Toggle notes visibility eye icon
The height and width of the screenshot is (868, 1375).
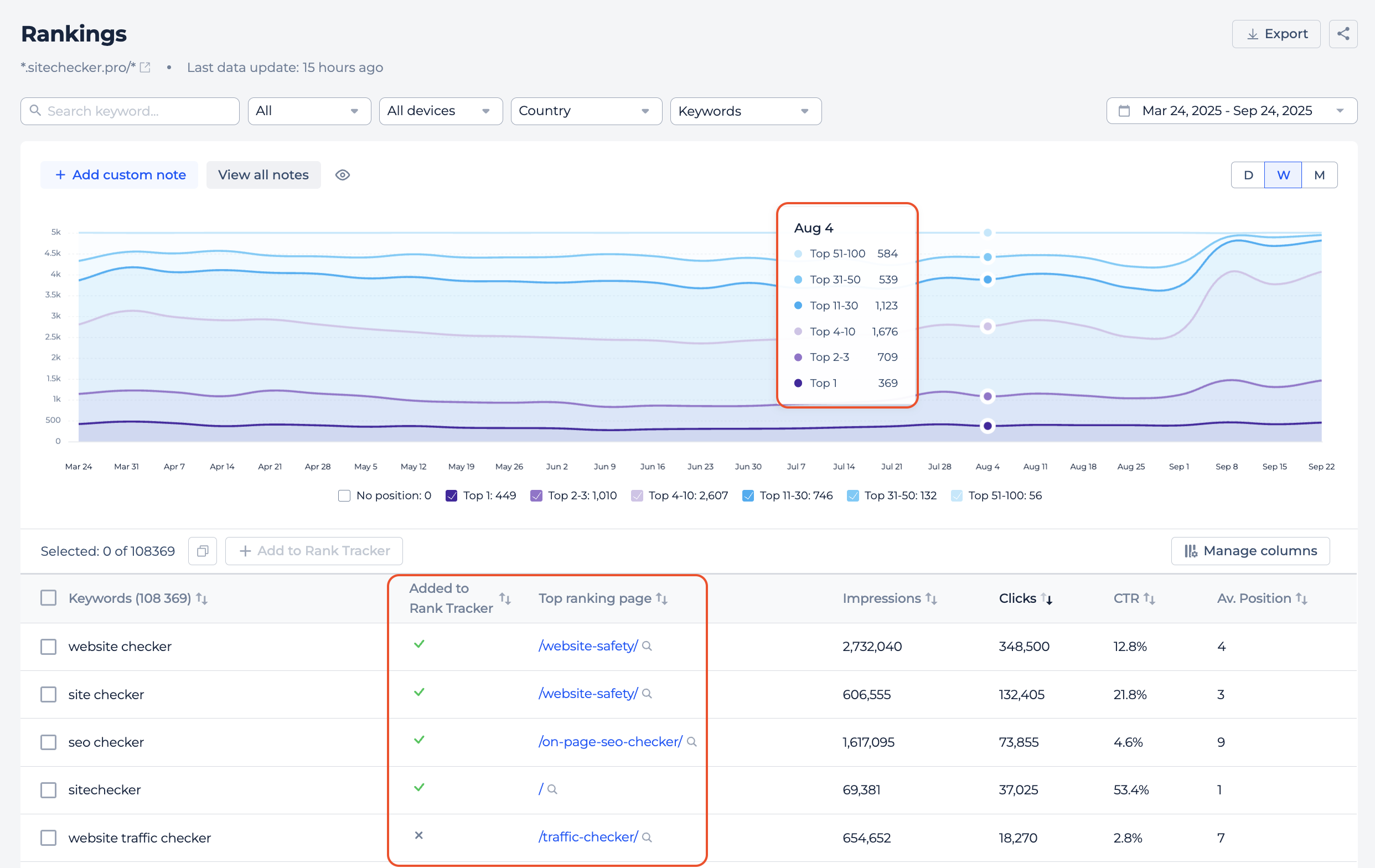[x=343, y=175]
